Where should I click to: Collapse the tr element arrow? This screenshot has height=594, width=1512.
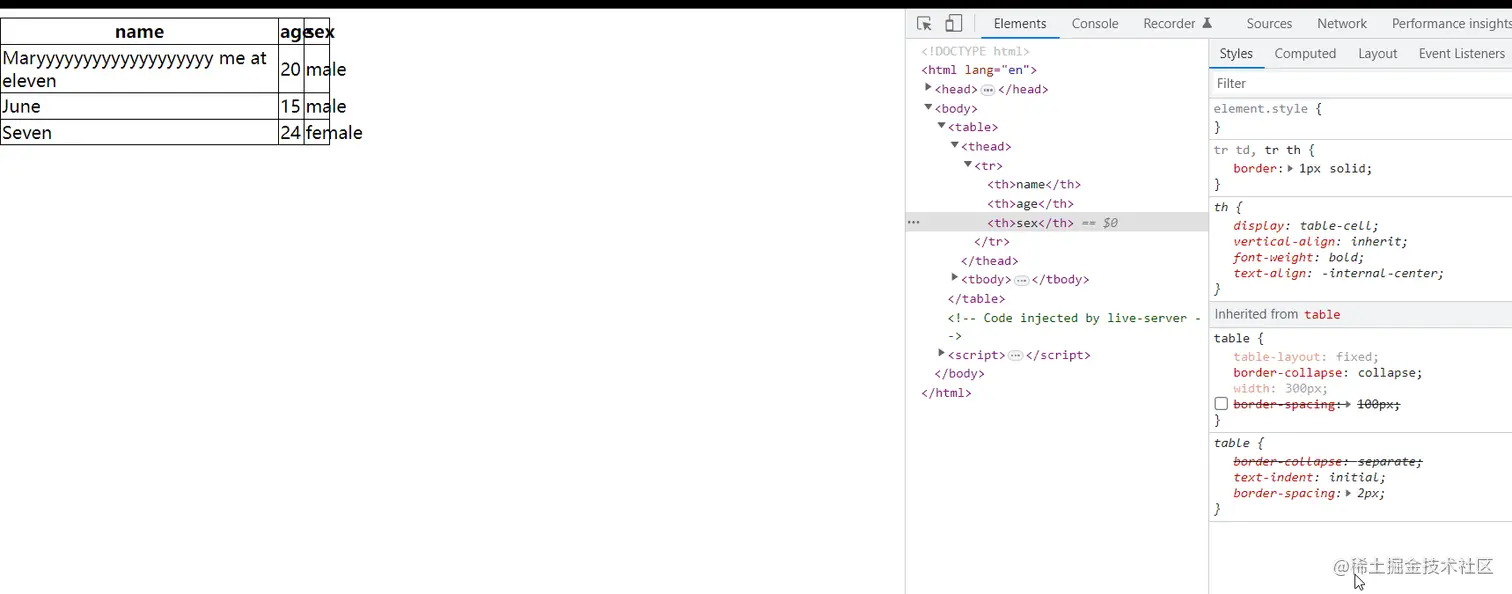[967, 164]
